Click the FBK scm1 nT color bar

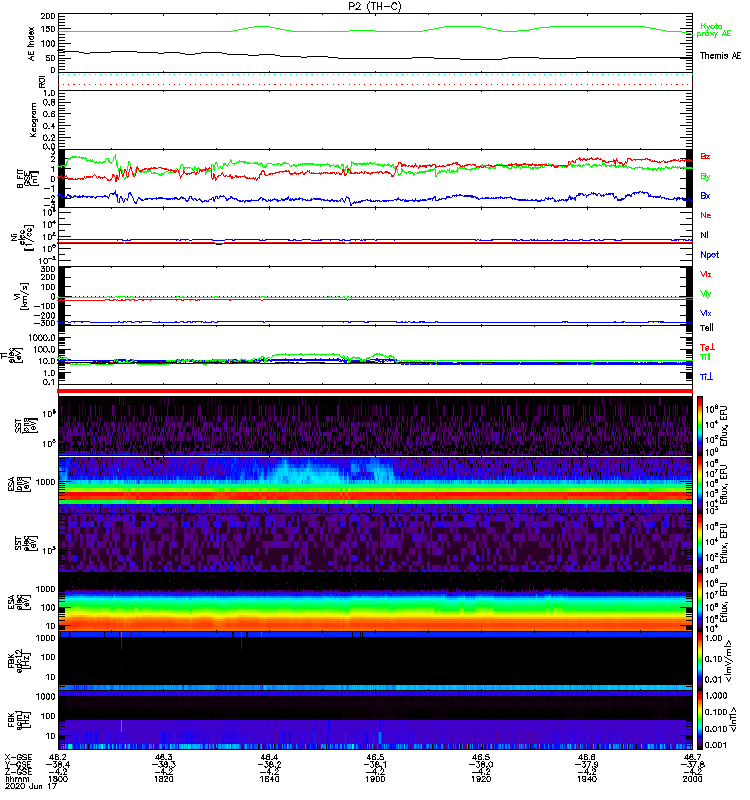click(x=700, y=720)
